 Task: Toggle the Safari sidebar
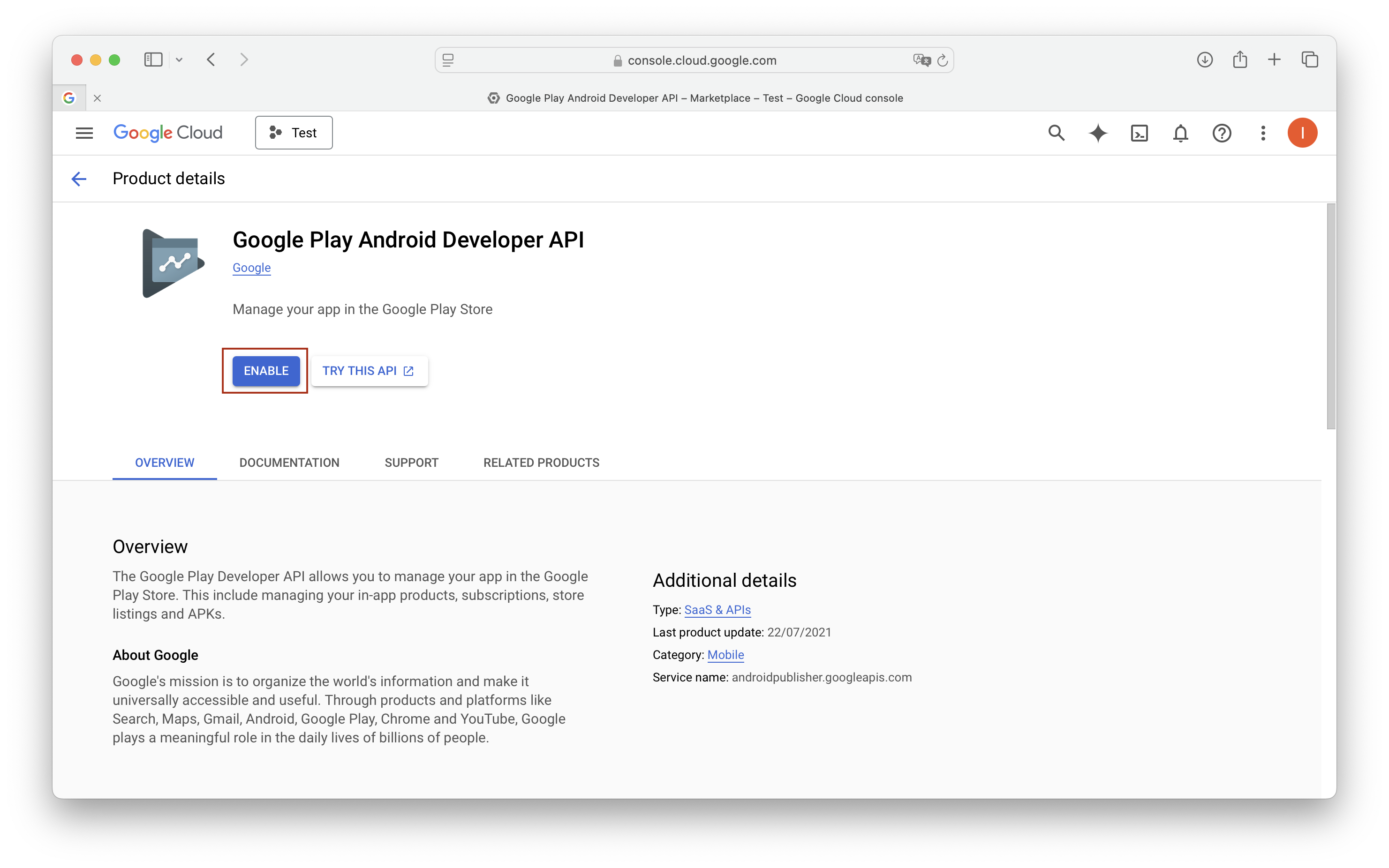[x=153, y=59]
